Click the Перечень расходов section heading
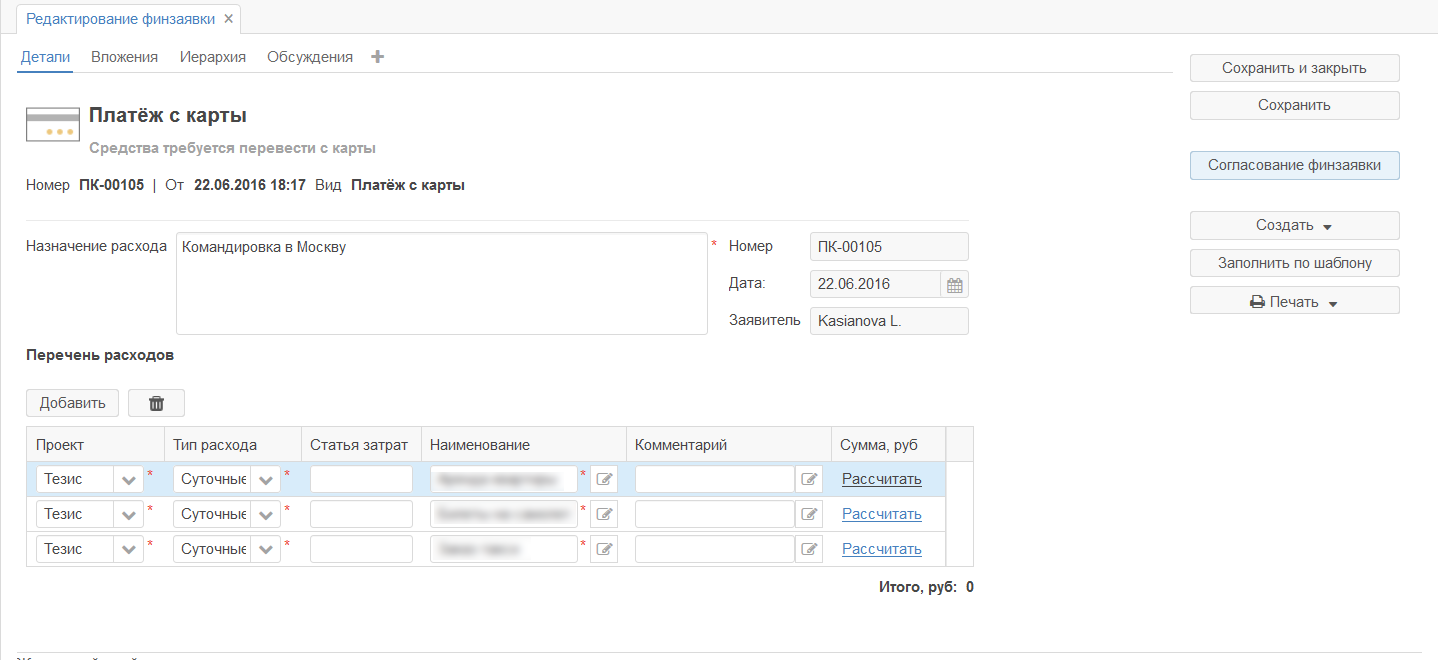The width and height of the screenshot is (1438, 660). click(100, 355)
